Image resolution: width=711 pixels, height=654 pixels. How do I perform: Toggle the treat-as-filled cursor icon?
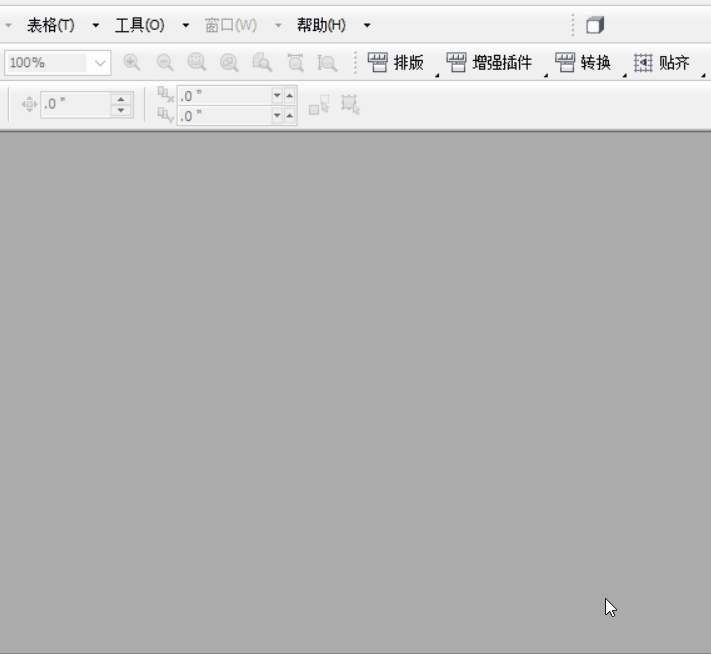coord(318,104)
